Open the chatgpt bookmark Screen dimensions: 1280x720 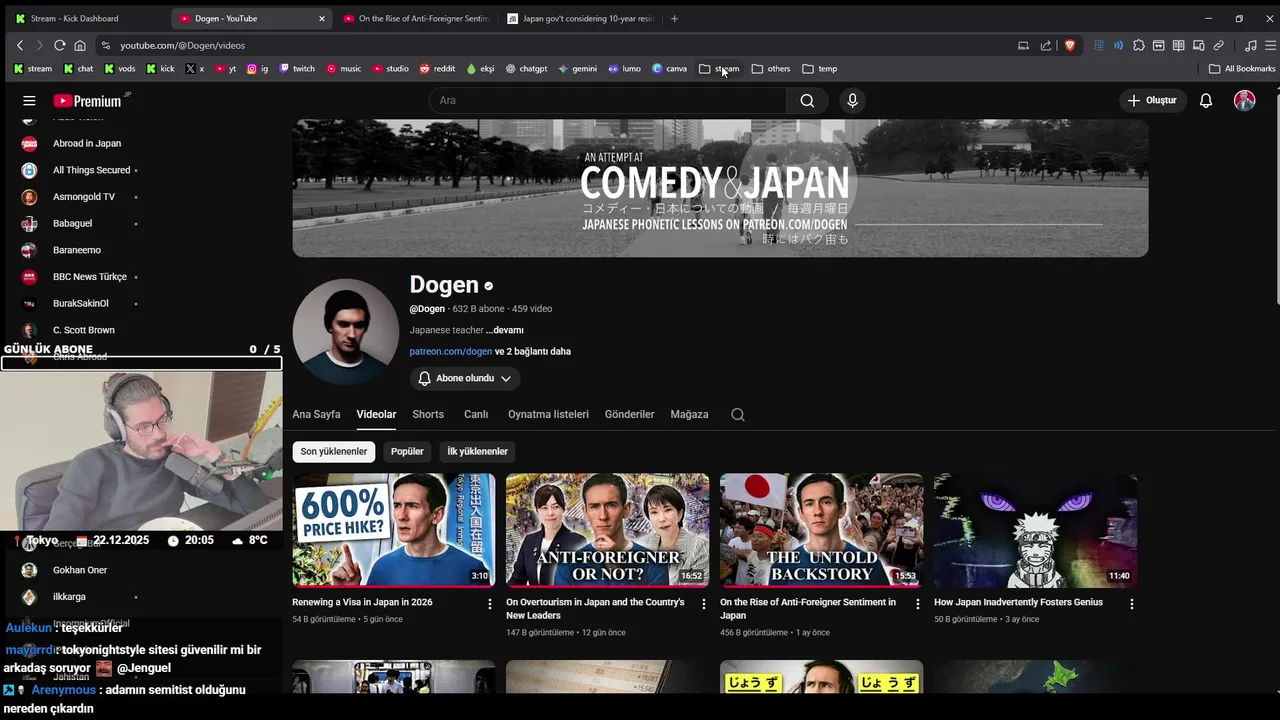point(526,69)
